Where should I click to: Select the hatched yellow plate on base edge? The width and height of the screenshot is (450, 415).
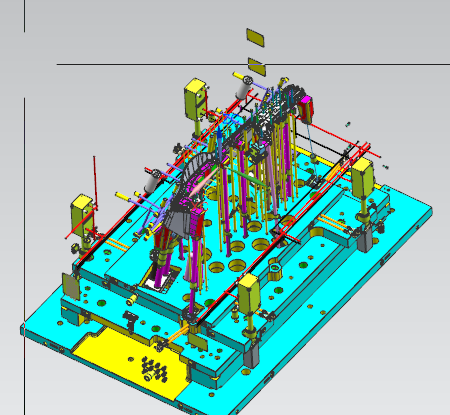point(71,286)
